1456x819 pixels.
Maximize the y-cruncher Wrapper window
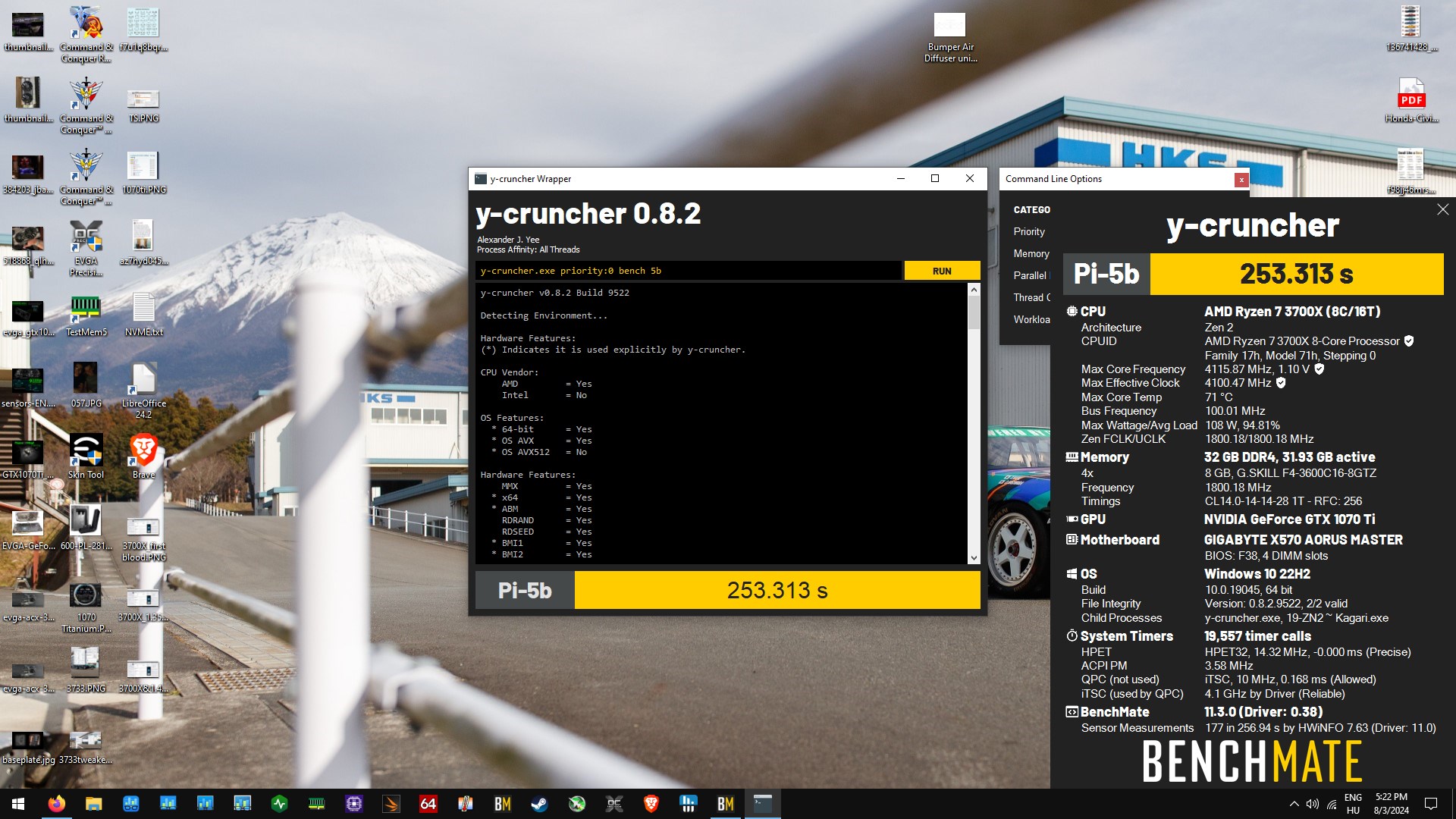click(x=934, y=178)
